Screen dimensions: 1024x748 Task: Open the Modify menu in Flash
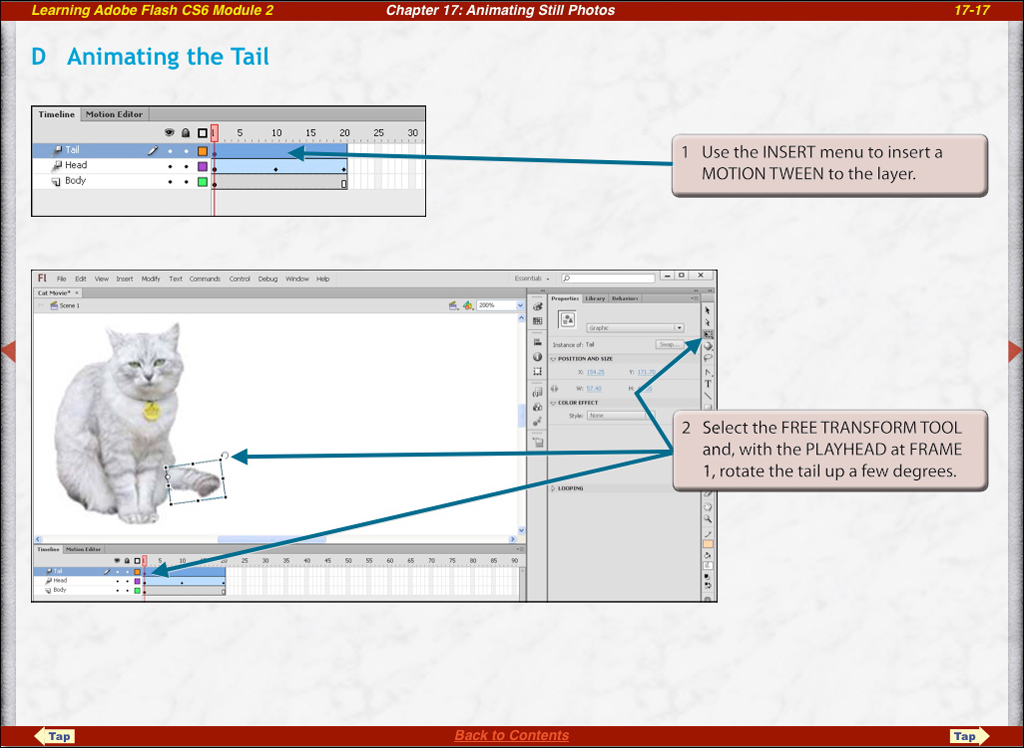click(150, 279)
